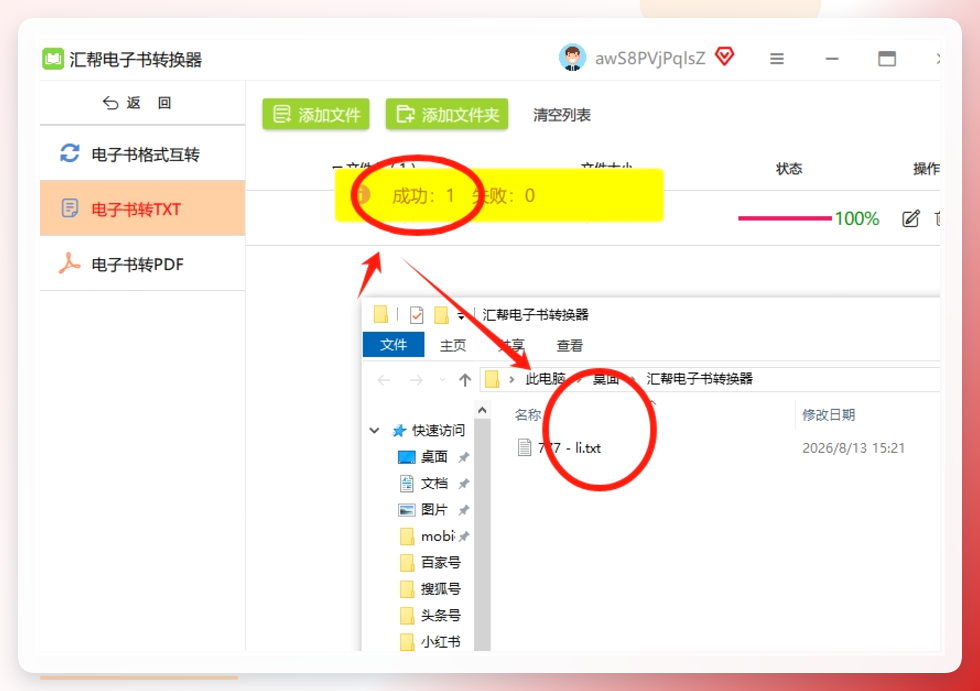The height and width of the screenshot is (691, 980).
Task: Click Explorer up-one-level arrow
Action: coord(464,380)
